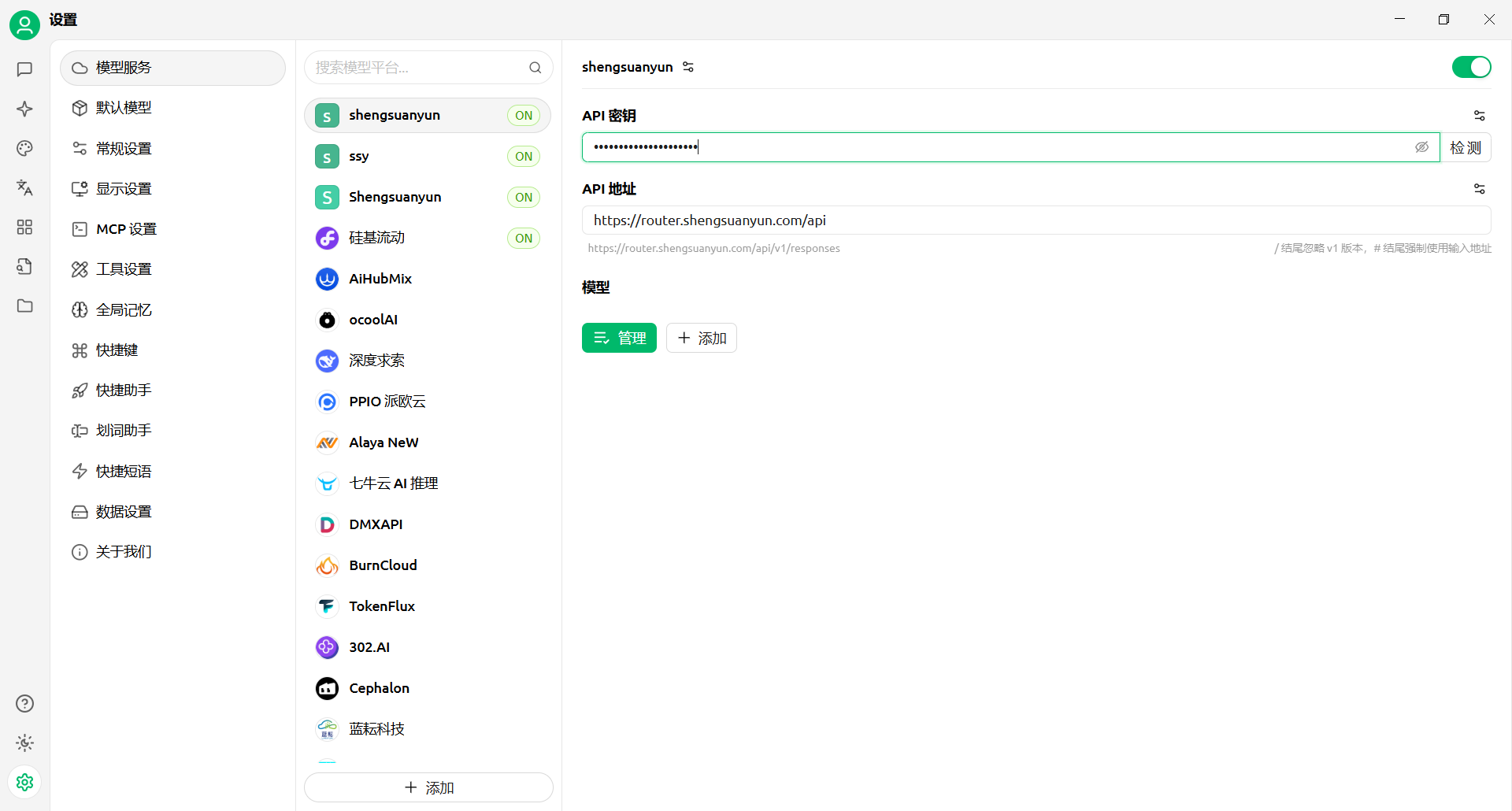Screen dimensions: 1512x811
Task: Select the TokenFlux provider
Action: tap(428, 606)
